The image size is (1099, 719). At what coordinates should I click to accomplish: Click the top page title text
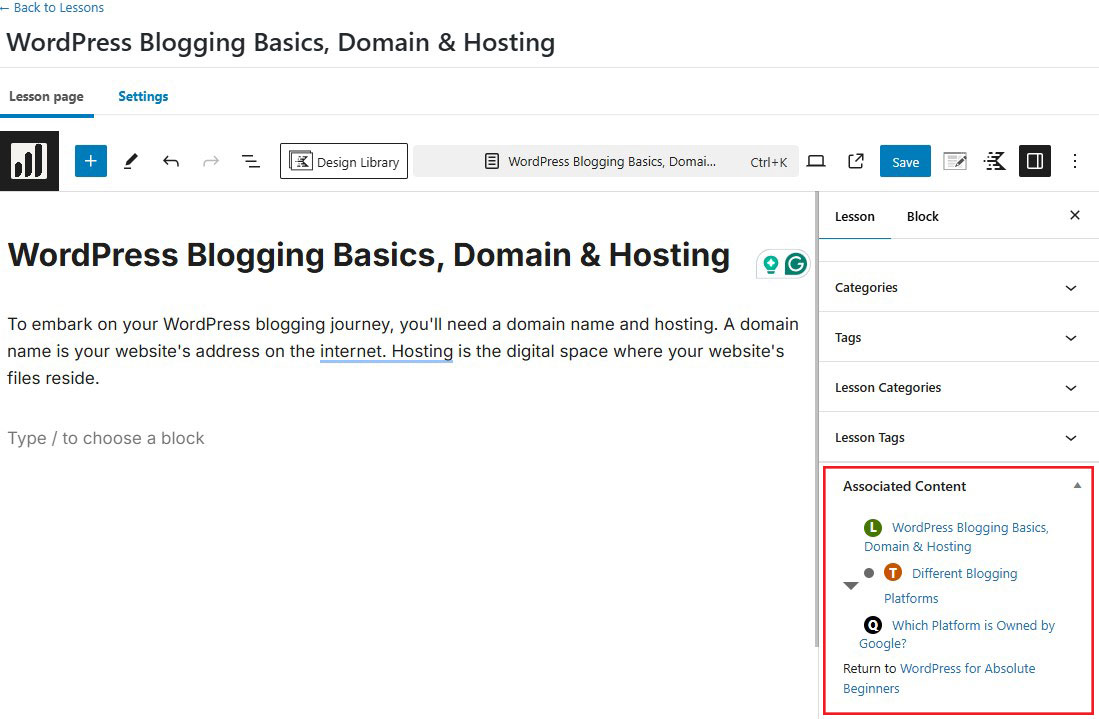point(280,43)
